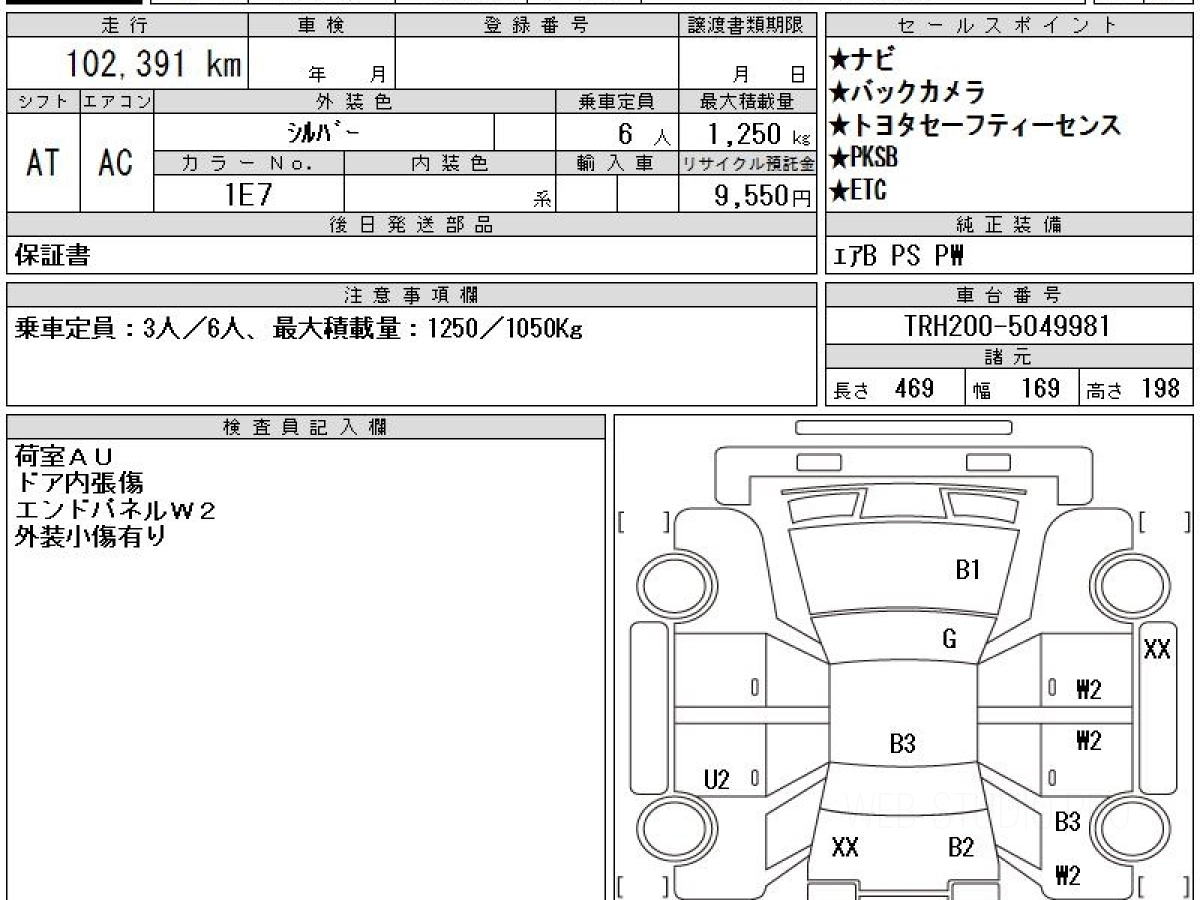This screenshot has height=900, width=1200.
Task: Select the 幅 169 dimension
Action: 1017,389
